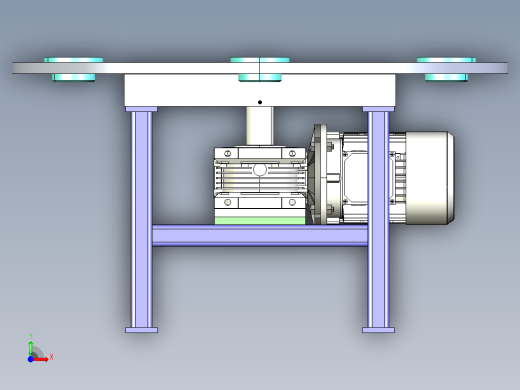Viewport: 520px width, 390px height.
Task: Click the green Y axis arrow
Action: (31, 348)
